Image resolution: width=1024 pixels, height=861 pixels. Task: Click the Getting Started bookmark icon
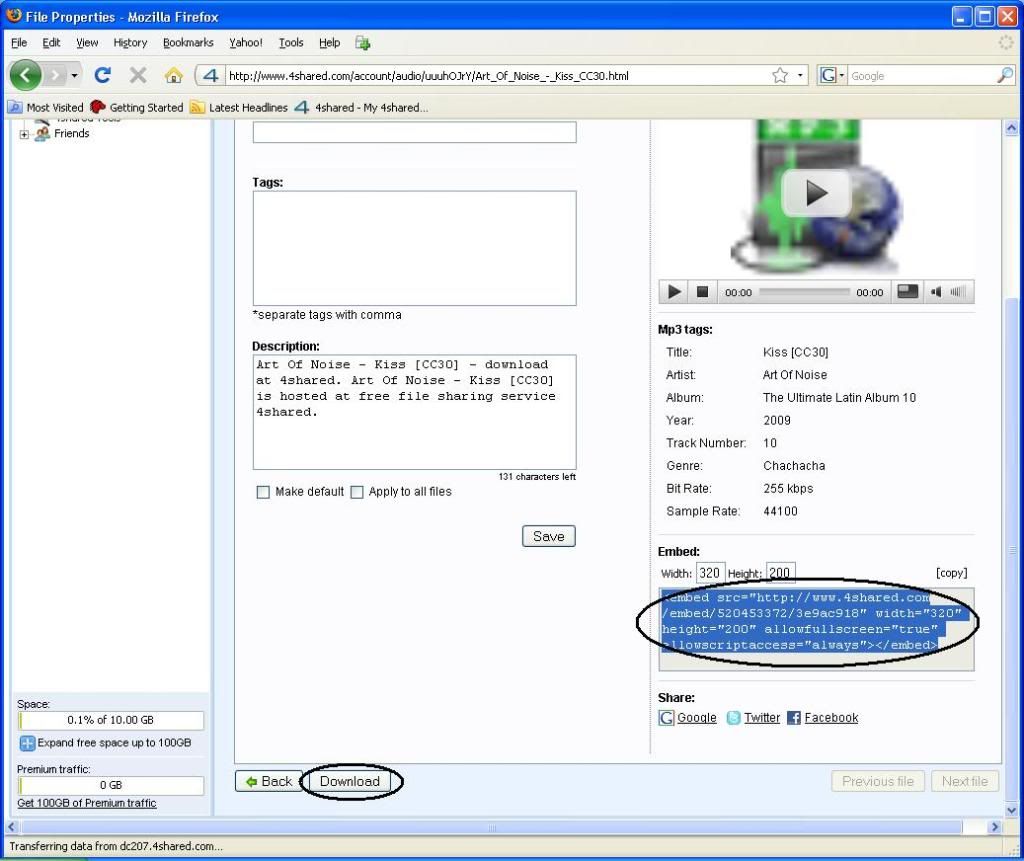click(97, 107)
